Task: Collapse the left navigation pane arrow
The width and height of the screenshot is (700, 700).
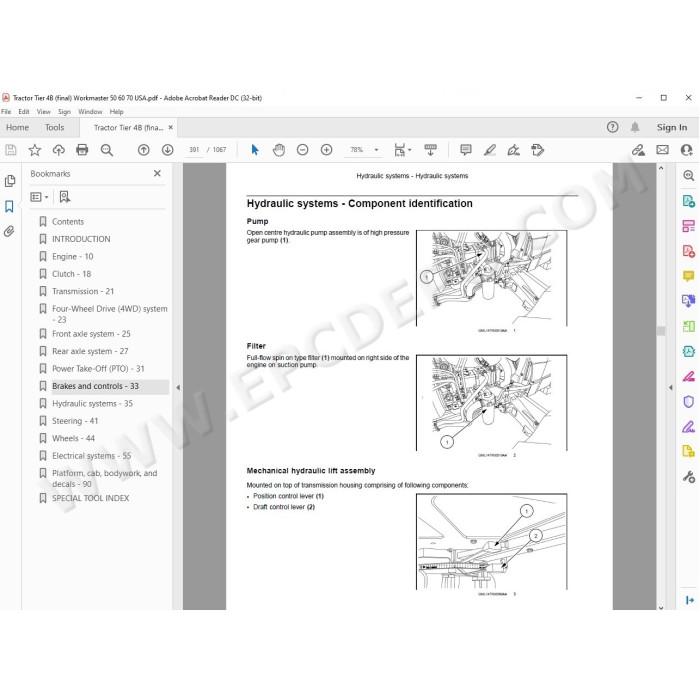Action: (178, 388)
